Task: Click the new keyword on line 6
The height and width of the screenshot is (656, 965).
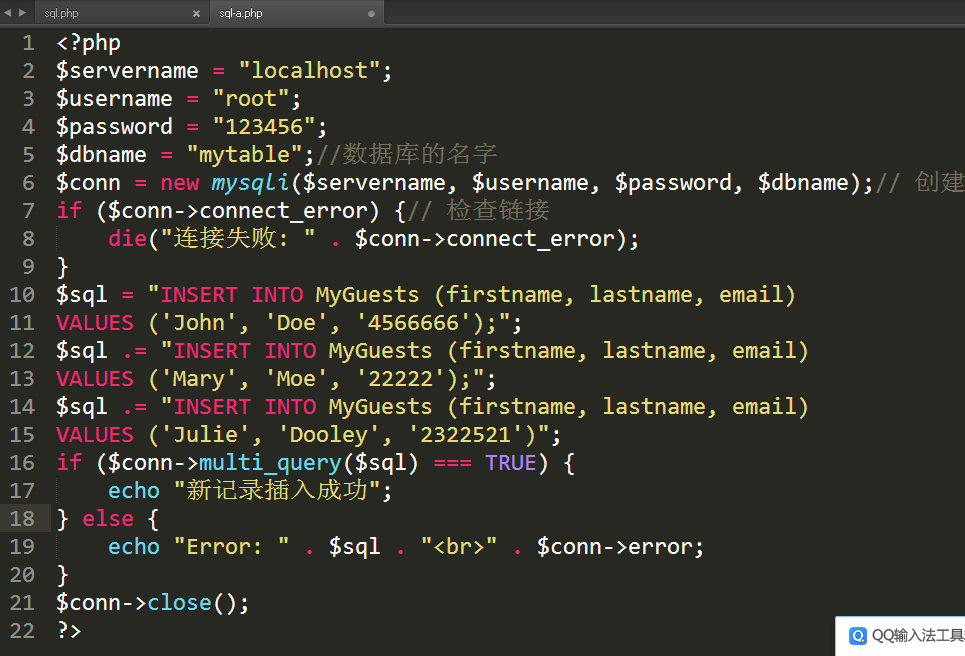Action: coord(180,183)
